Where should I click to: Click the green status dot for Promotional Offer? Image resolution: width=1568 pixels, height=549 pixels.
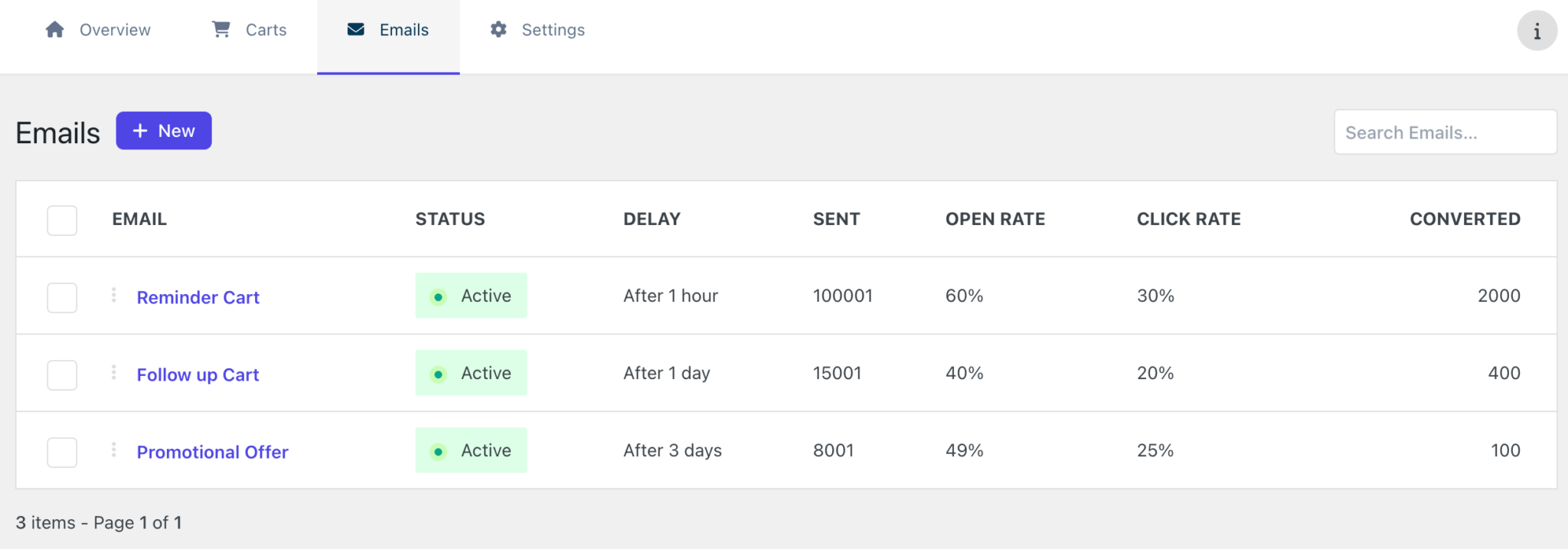pyautogui.click(x=438, y=451)
